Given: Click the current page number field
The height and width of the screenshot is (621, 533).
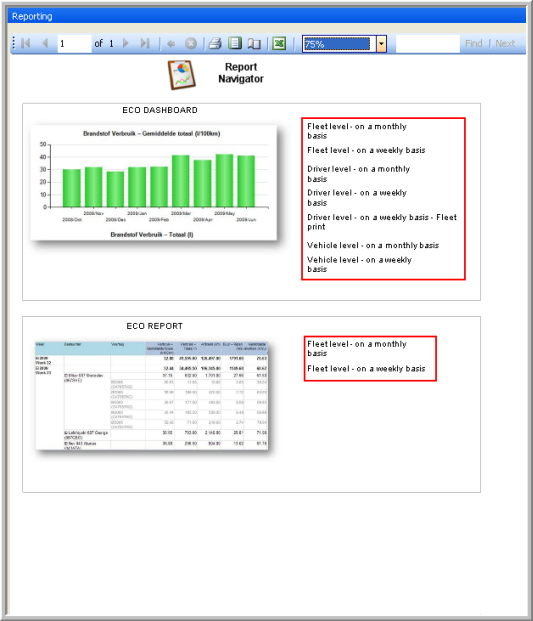Looking at the screenshot, I should (74, 44).
